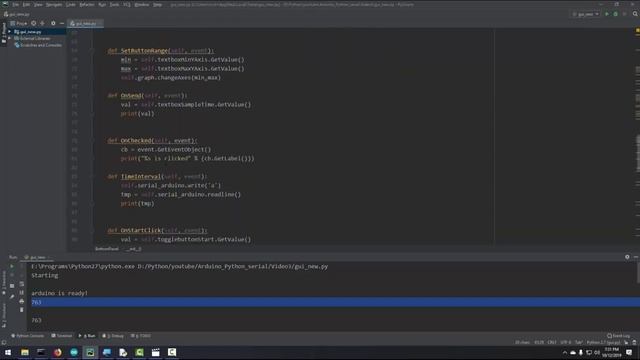The height and width of the screenshot is (360, 640).
Task: Open Arduino IDE from taskbar
Action: (74, 352)
